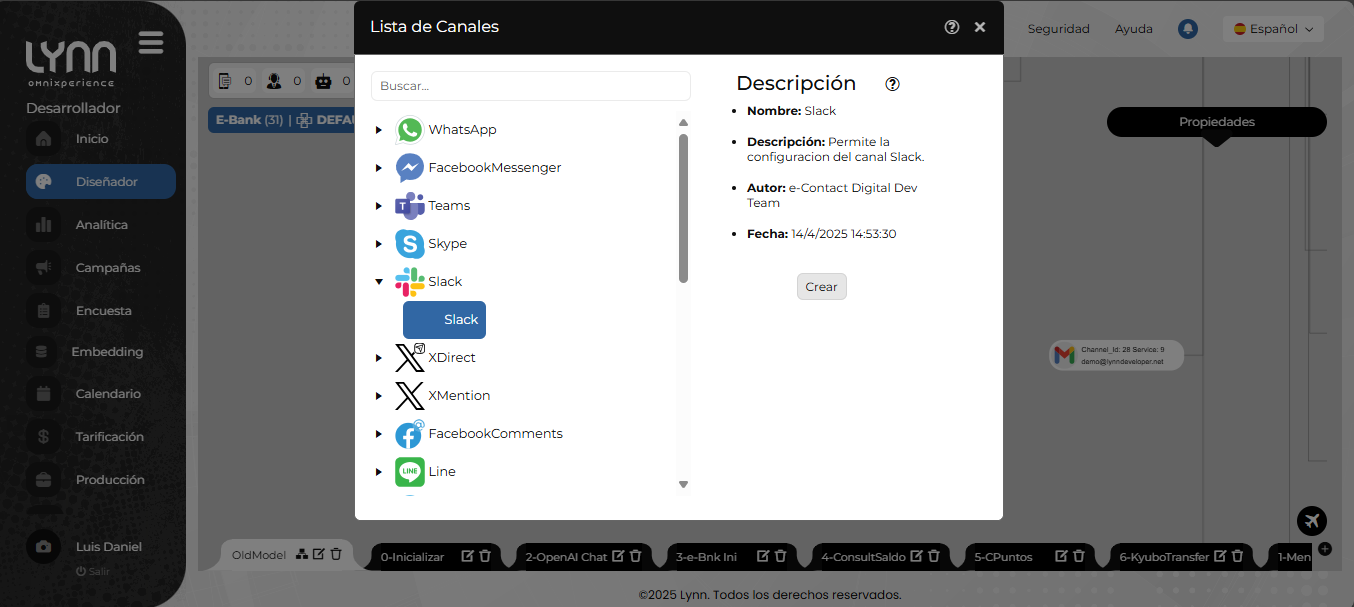
Task: Click the Teams channel icon
Action: tap(409, 206)
